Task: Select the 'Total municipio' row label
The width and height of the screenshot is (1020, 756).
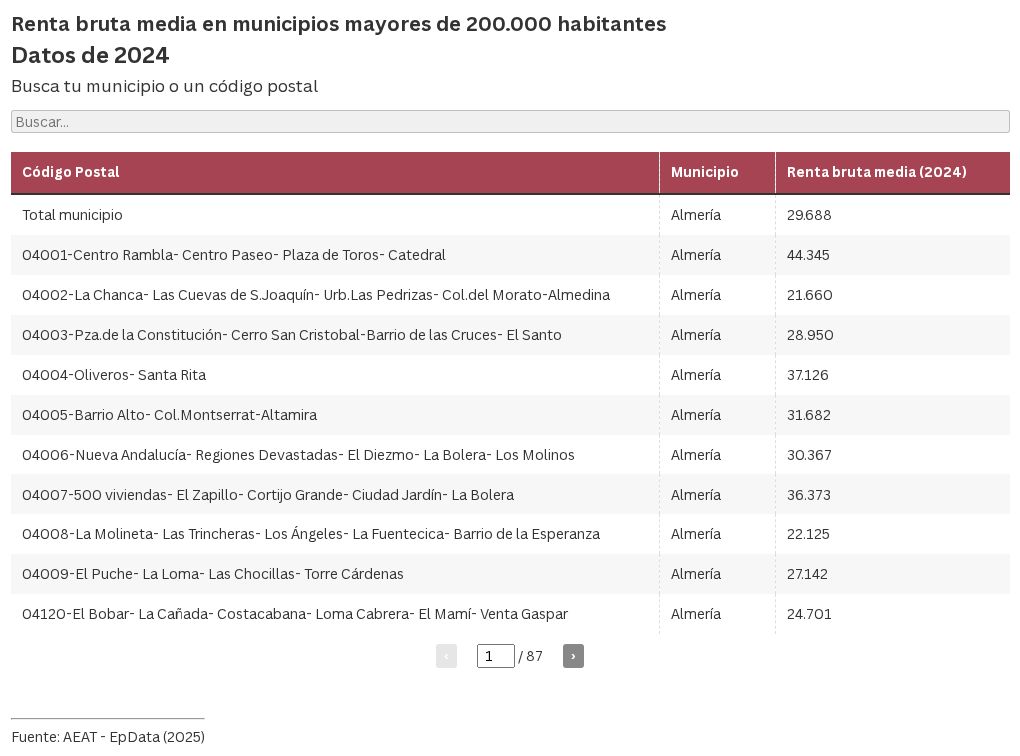Action: click(72, 215)
